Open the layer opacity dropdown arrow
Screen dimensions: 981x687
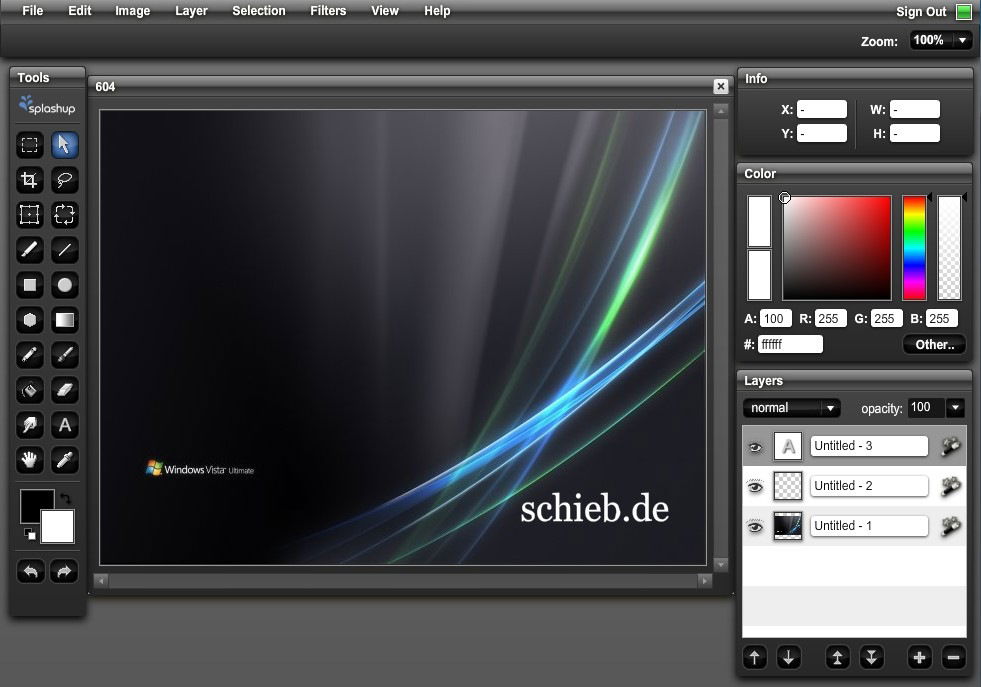[x=955, y=408]
